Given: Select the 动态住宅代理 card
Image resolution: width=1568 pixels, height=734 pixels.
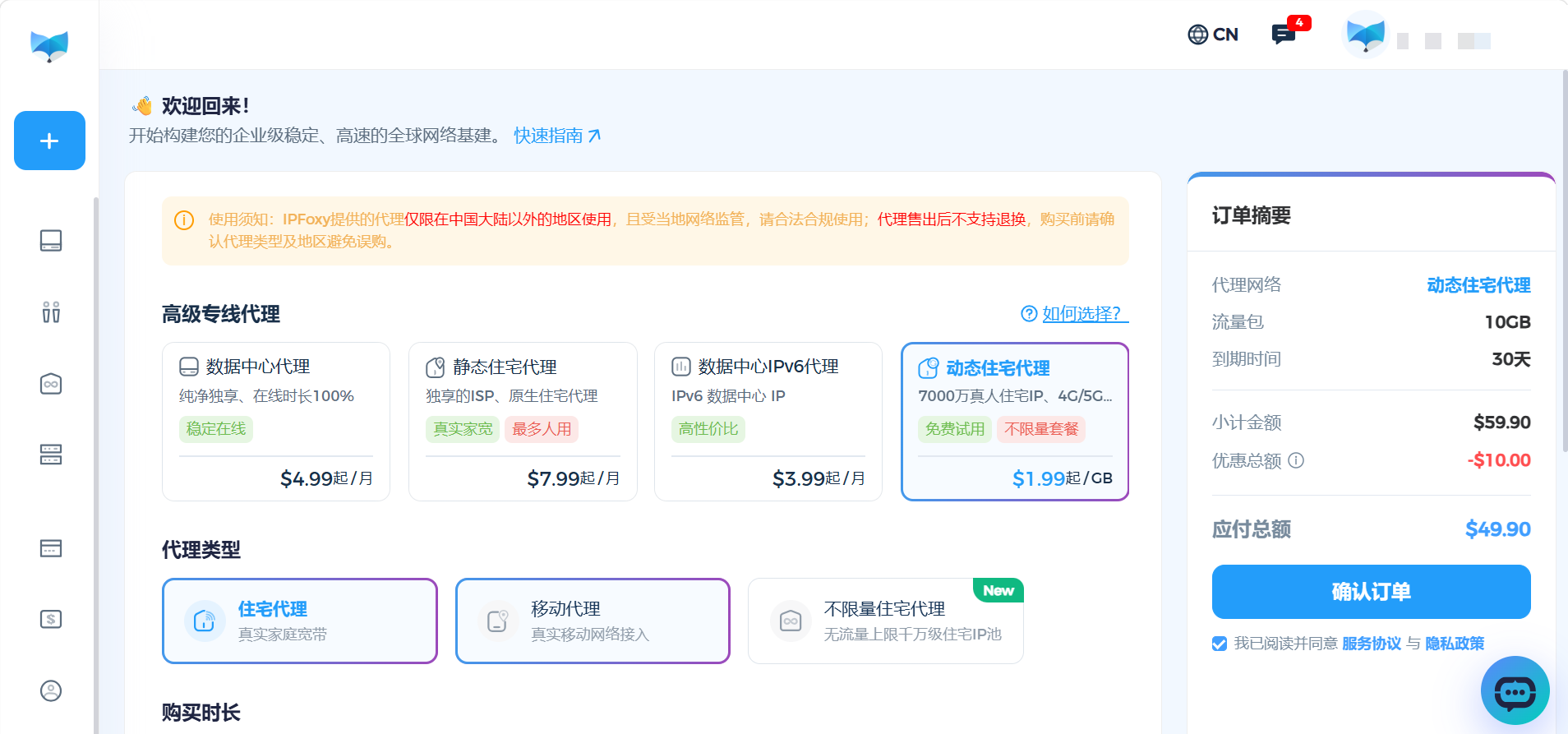Looking at the screenshot, I should 1015,422.
